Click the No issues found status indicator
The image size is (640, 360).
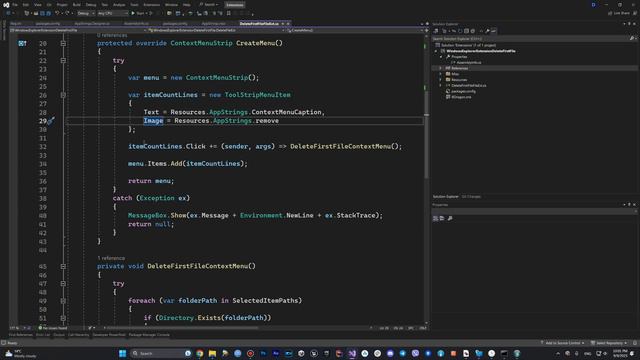pos(53,328)
